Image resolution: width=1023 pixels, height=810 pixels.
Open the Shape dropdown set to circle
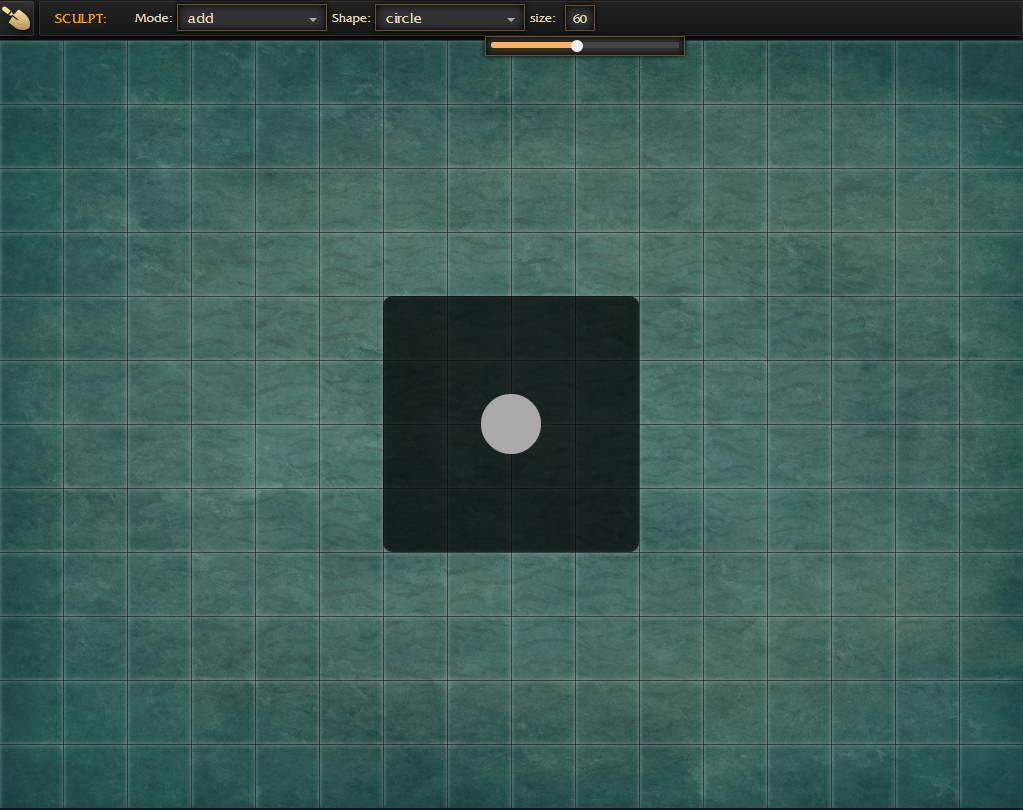(x=450, y=18)
